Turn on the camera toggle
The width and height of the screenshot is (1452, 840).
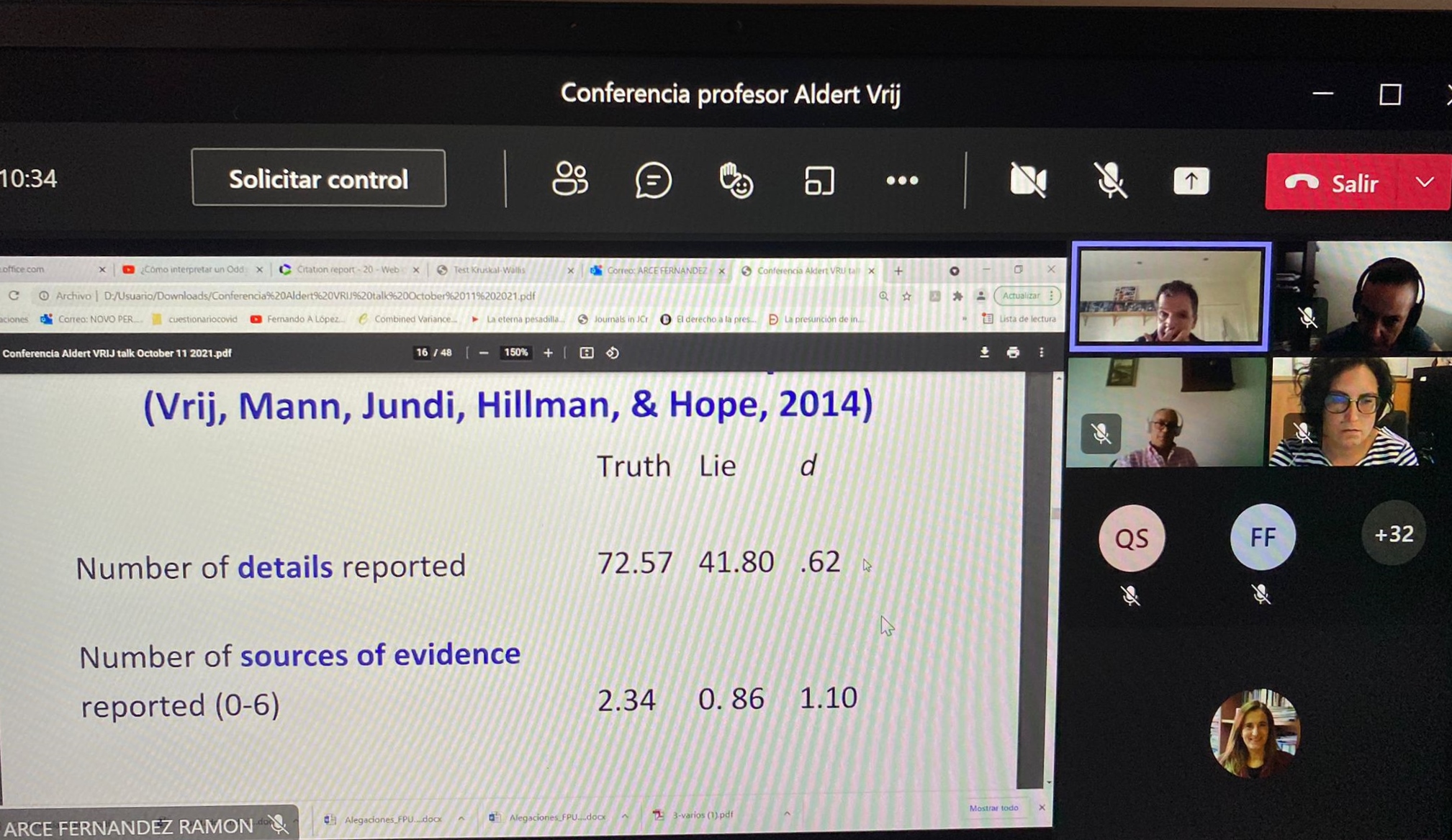coord(1028,180)
